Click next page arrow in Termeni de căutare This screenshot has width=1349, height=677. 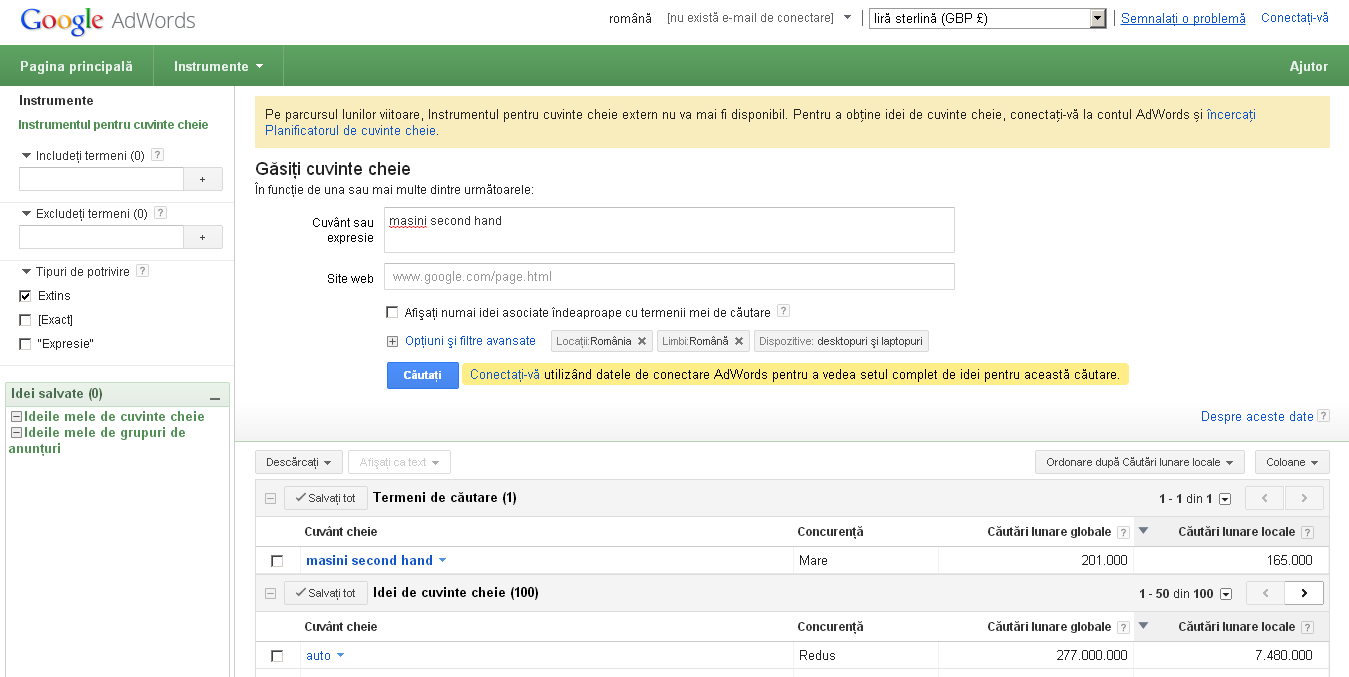(1304, 498)
